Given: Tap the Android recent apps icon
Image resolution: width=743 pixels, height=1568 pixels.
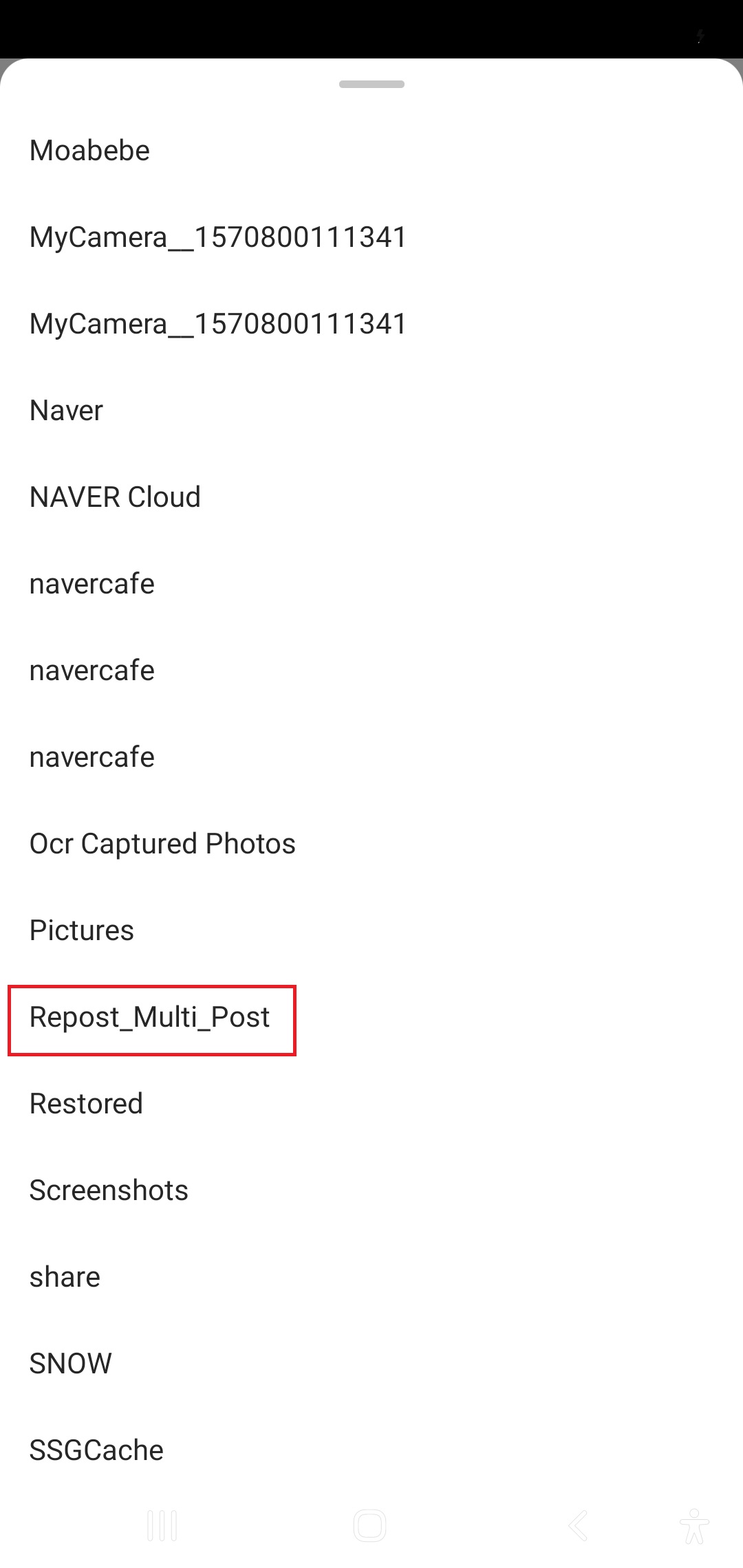Looking at the screenshot, I should pos(163,1526).
